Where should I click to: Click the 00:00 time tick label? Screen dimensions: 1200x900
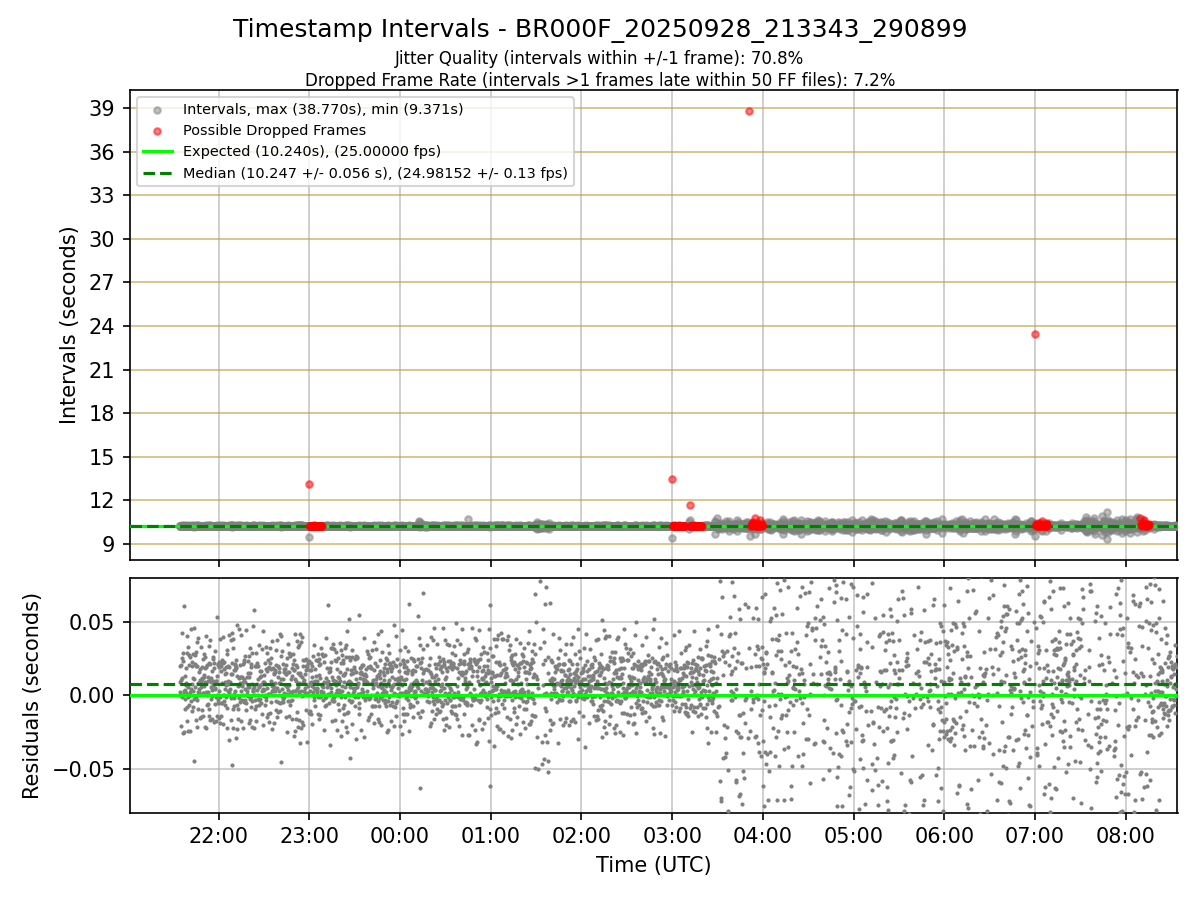(x=400, y=836)
